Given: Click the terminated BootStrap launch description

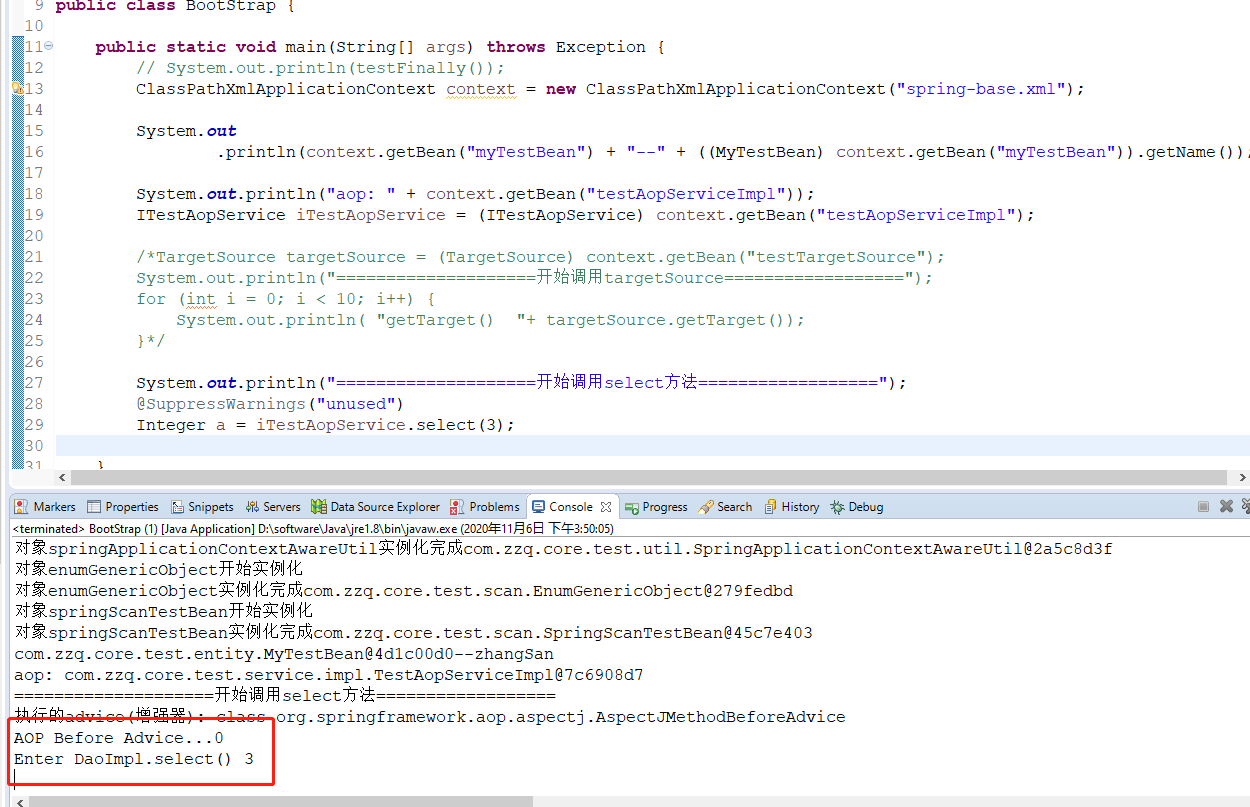Looking at the screenshot, I should tap(313, 529).
